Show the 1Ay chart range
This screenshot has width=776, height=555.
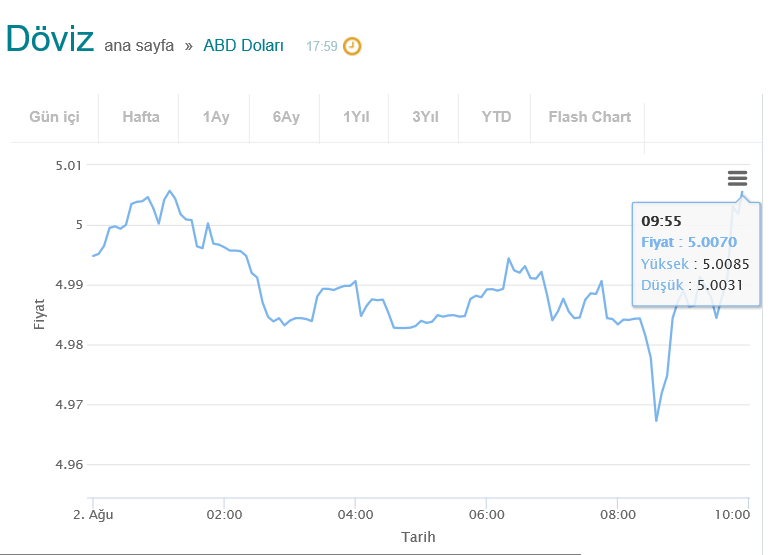click(x=216, y=117)
